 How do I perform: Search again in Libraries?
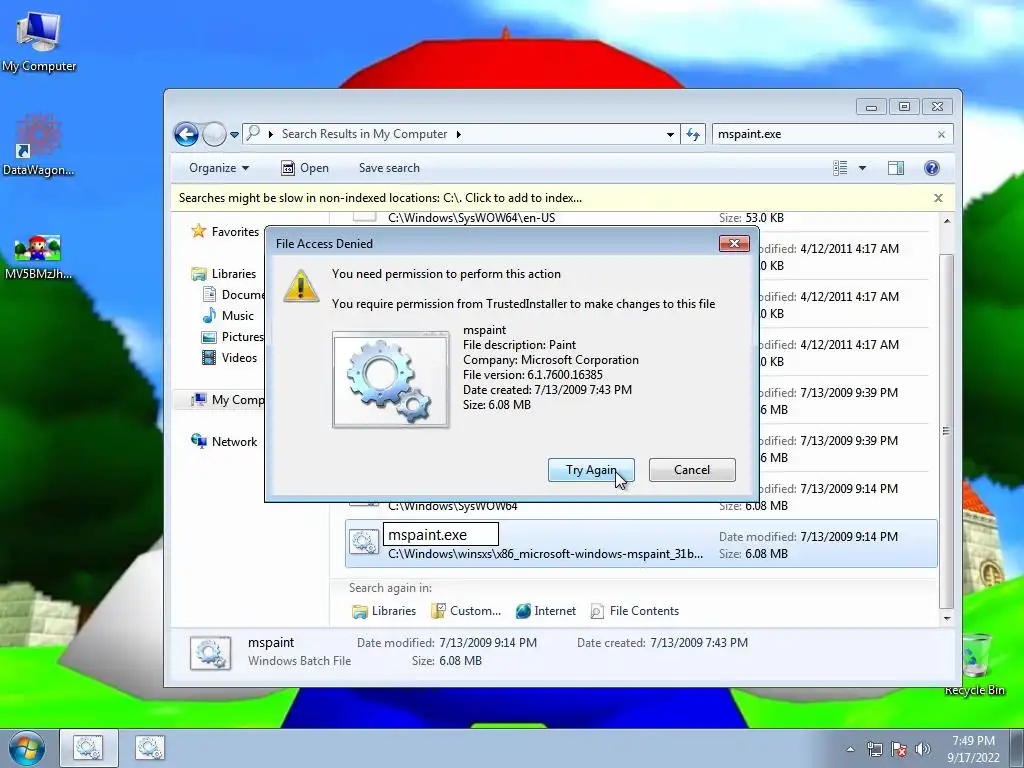pos(384,611)
